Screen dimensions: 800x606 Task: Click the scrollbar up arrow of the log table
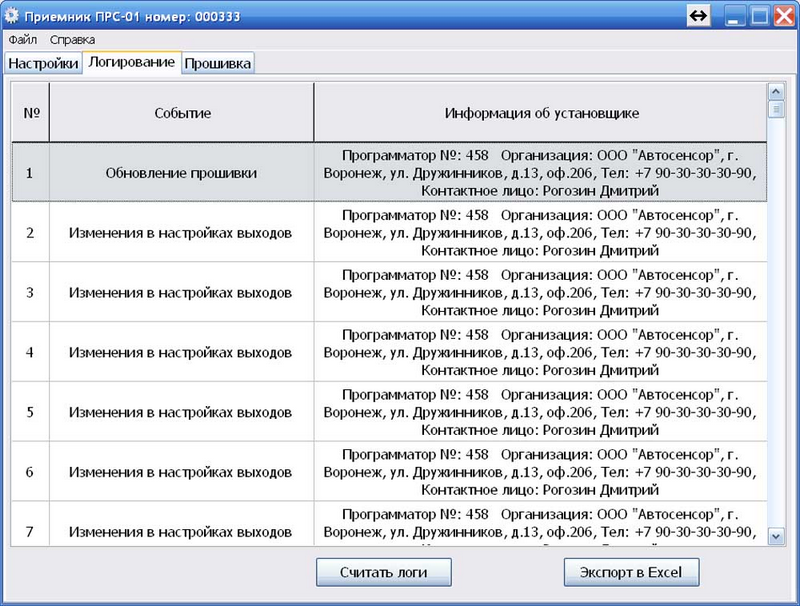(x=776, y=92)
